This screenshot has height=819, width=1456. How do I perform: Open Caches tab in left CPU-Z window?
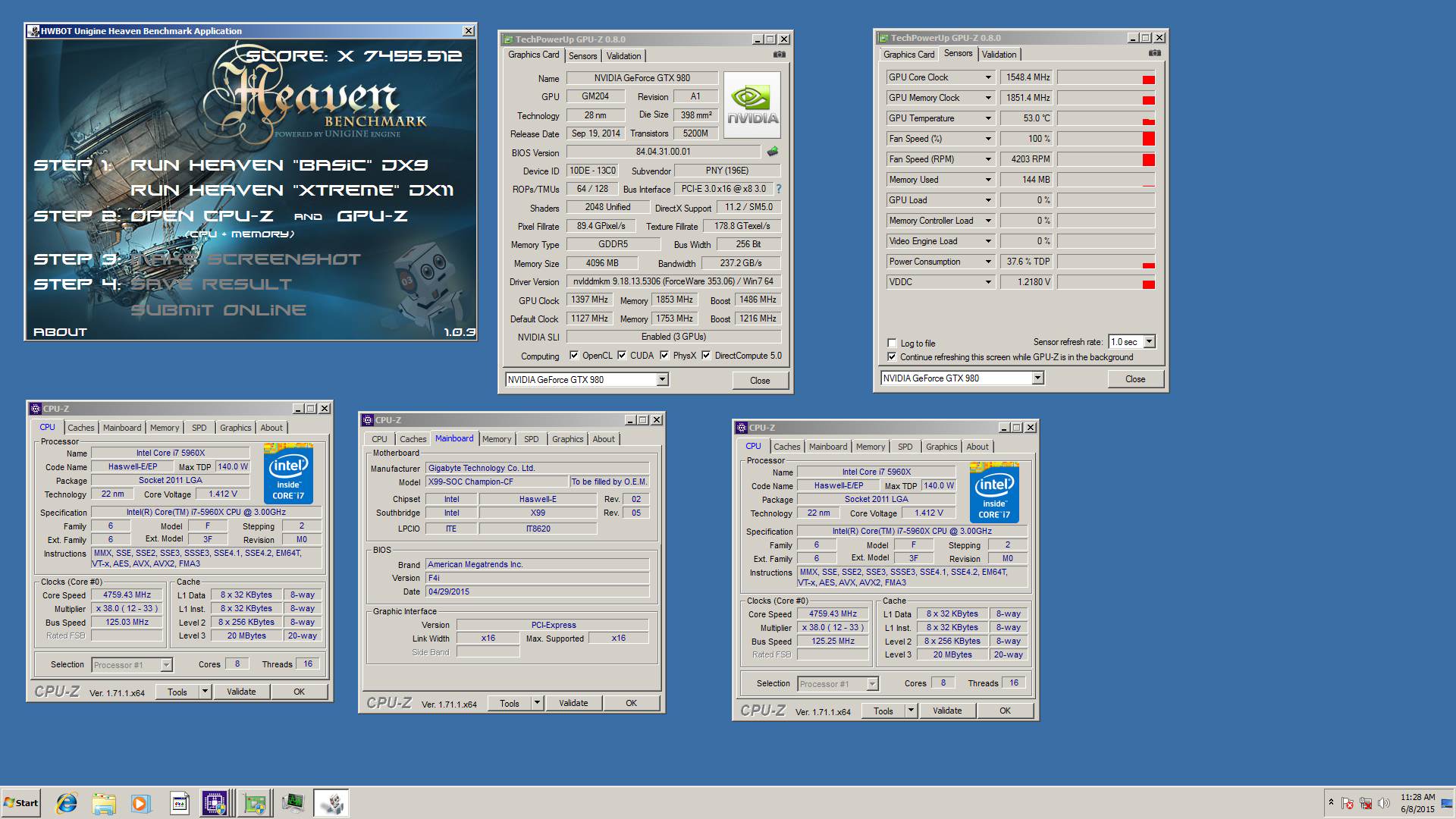[81, 428]
